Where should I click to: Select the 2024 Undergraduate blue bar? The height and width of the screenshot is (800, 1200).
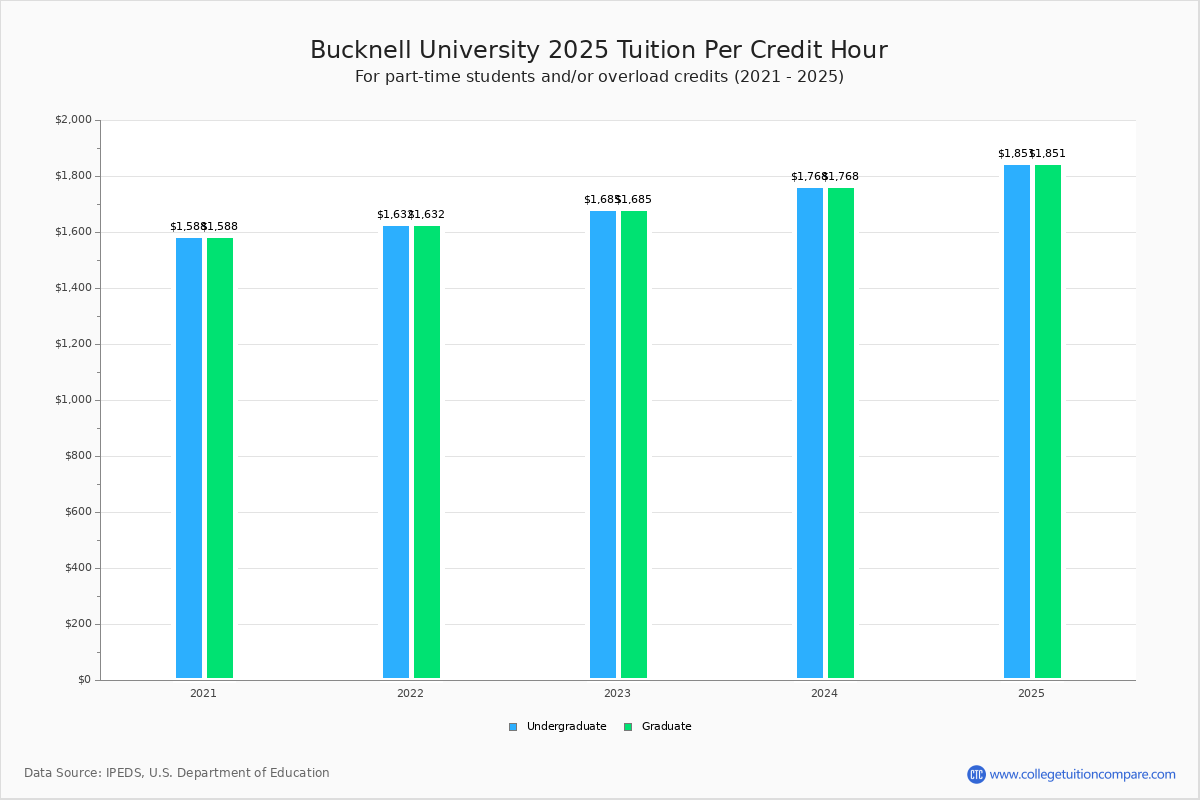[x=810, y=433]
